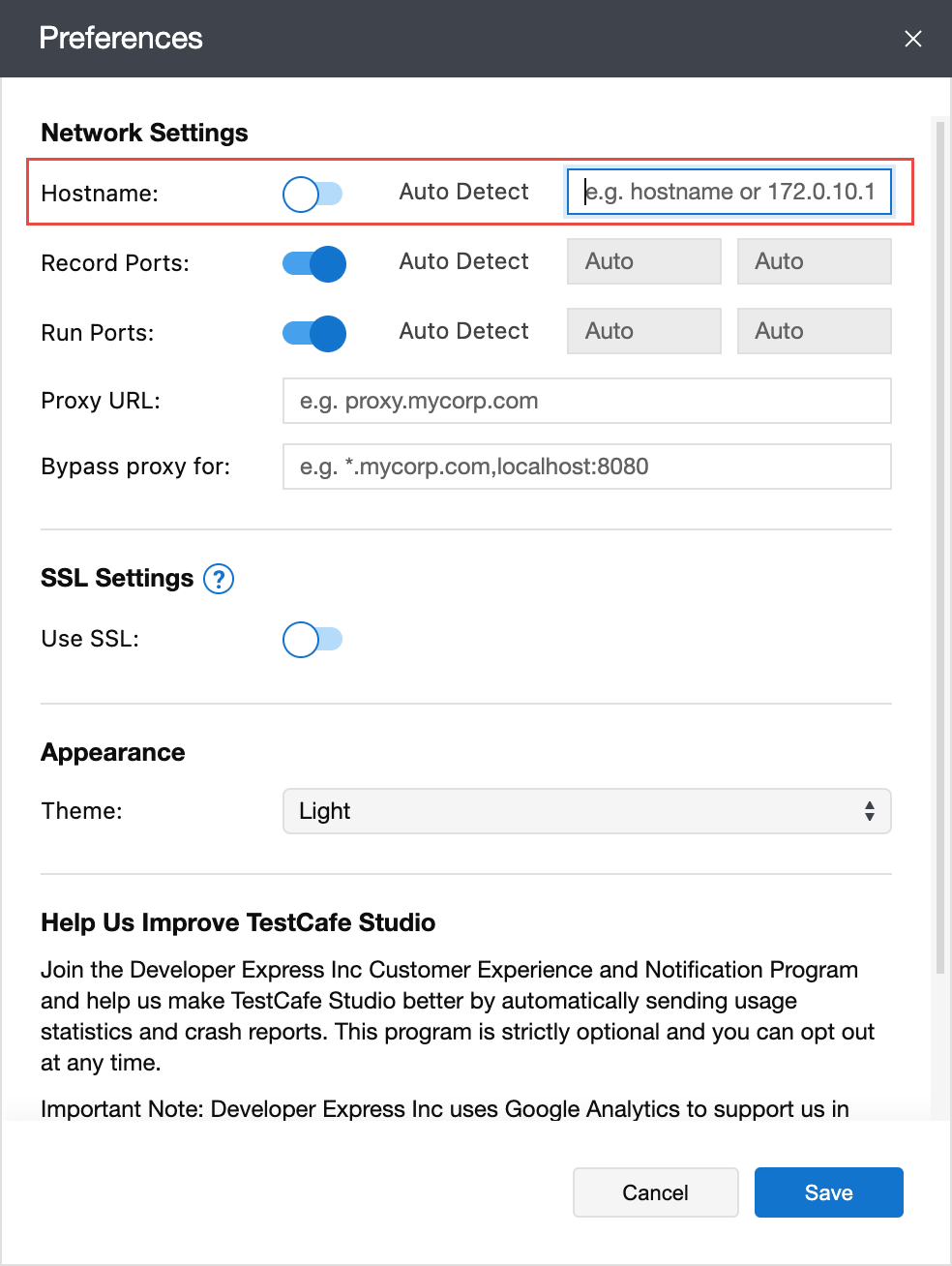Viewport: 952px width, 1266px height.
Task: Click the first Record Ports Auto field
Action: 643,261
